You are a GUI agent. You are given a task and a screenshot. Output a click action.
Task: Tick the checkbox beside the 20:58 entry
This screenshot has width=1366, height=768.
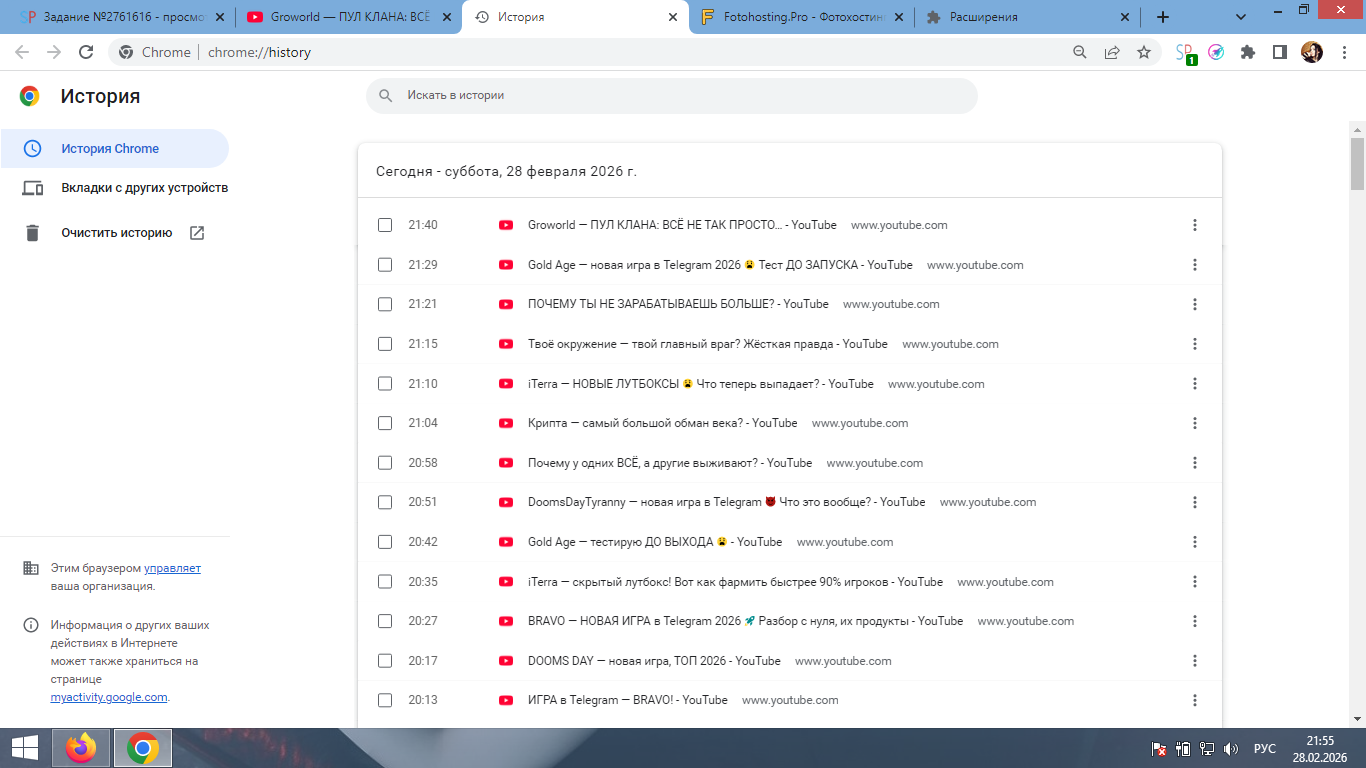click(x=385, y=463)
